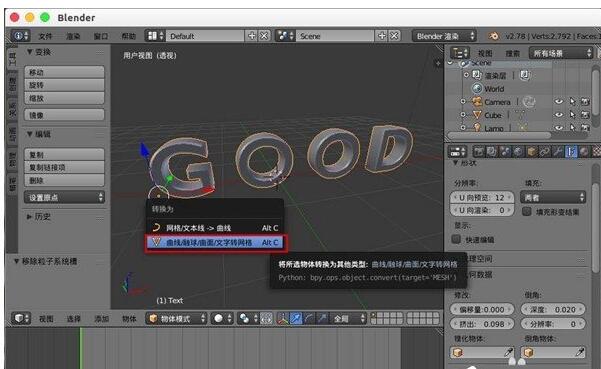Image resolution: width=601 pixels, height=369 pixels.
Task: Delete the Default screen layout
Action: [x=264, y=36]
